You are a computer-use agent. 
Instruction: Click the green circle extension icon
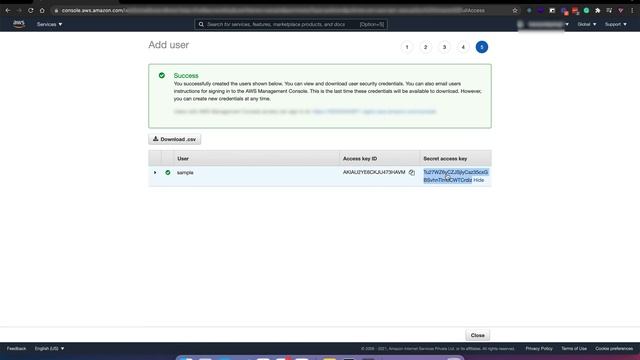[586, 10]
